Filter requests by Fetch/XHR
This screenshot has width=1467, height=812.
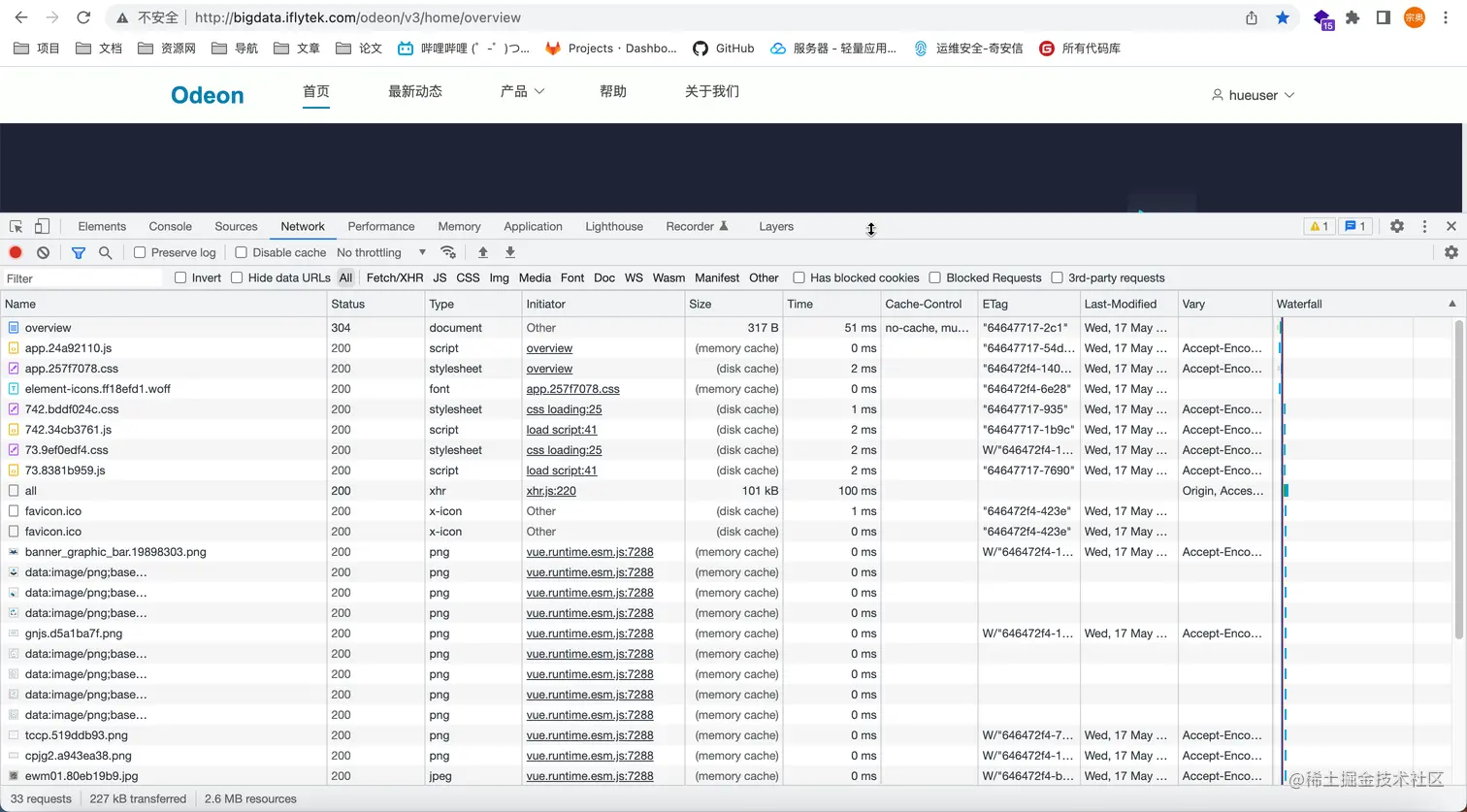pyautogui.click(x=395, y=277)
